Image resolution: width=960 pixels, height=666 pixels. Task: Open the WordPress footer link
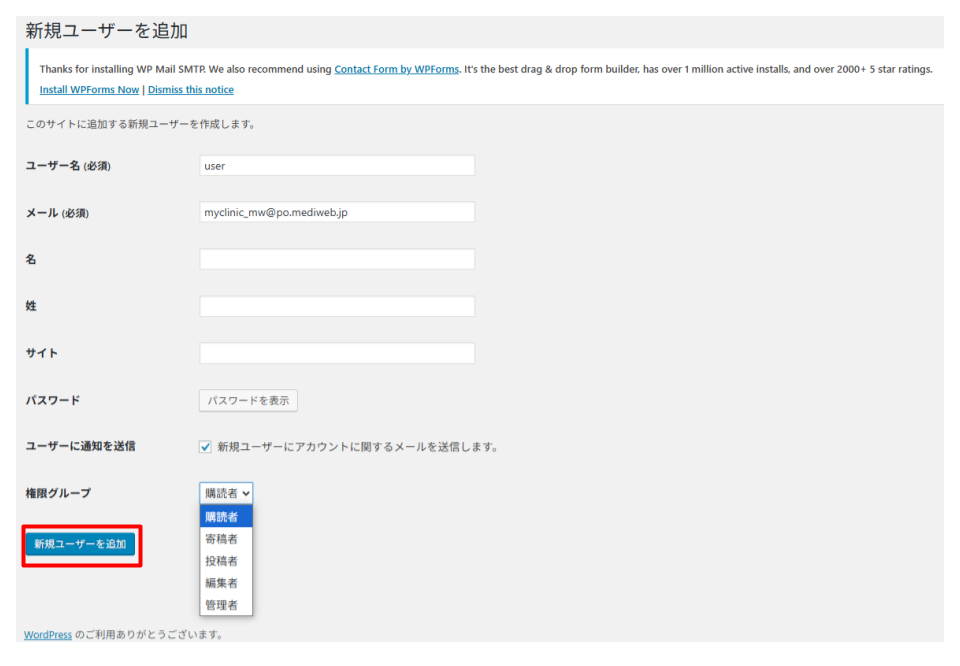[x=48, y=635]
